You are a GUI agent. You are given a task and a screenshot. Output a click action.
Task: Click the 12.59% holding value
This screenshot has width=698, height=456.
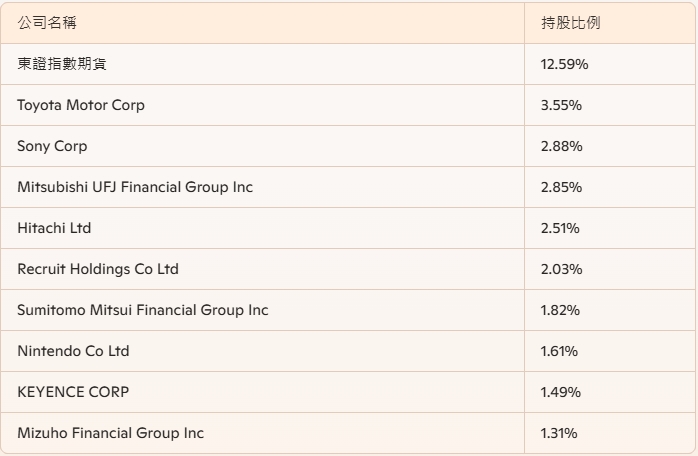pos(564,64)
